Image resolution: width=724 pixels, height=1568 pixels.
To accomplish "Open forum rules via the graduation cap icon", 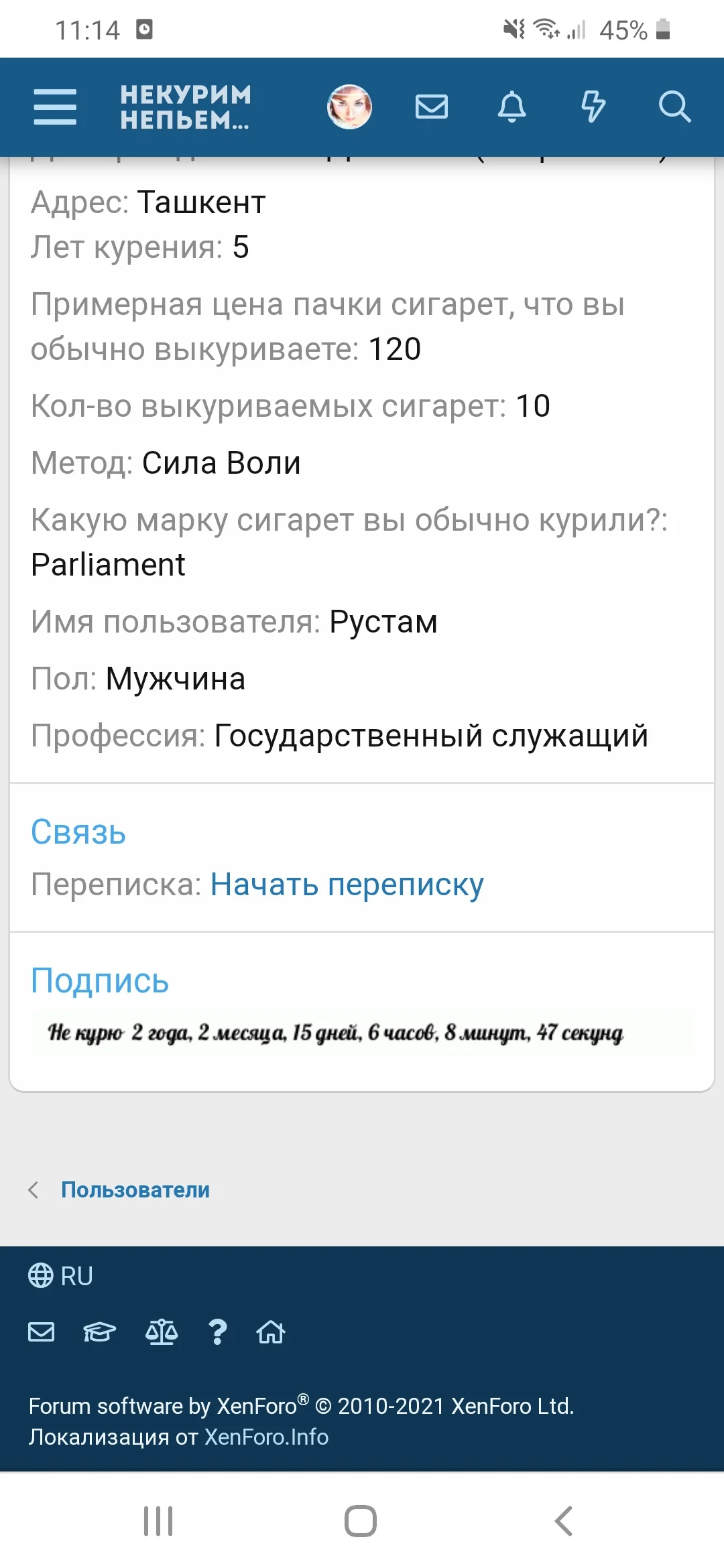I will coord(98,1331).
